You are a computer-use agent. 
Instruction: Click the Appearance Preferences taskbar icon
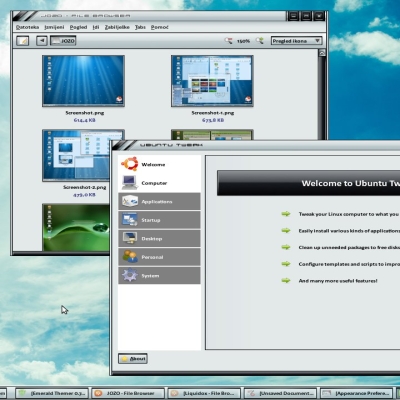[327, 393]
